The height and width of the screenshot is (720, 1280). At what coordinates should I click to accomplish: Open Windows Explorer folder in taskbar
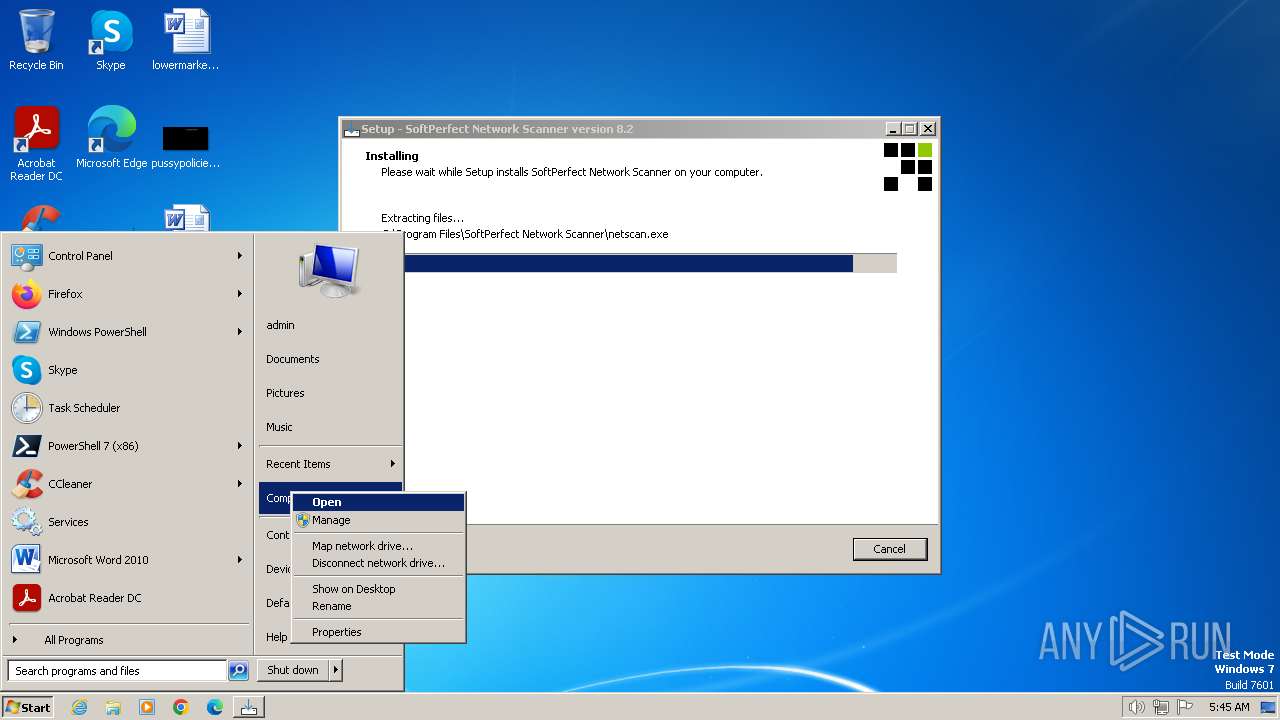113,707
